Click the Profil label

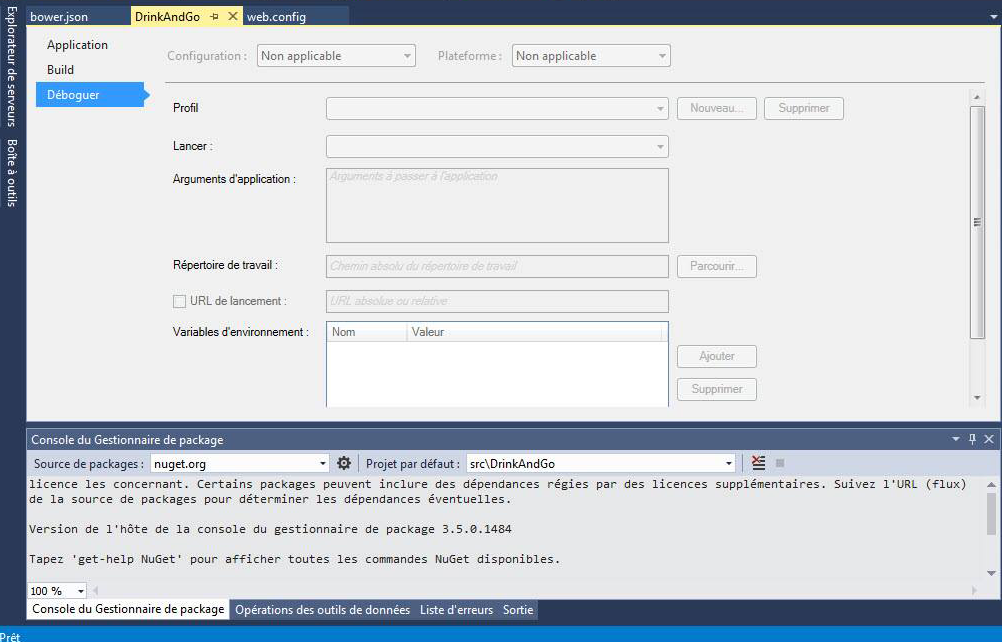pyautogui.click(x=185, y=108)
